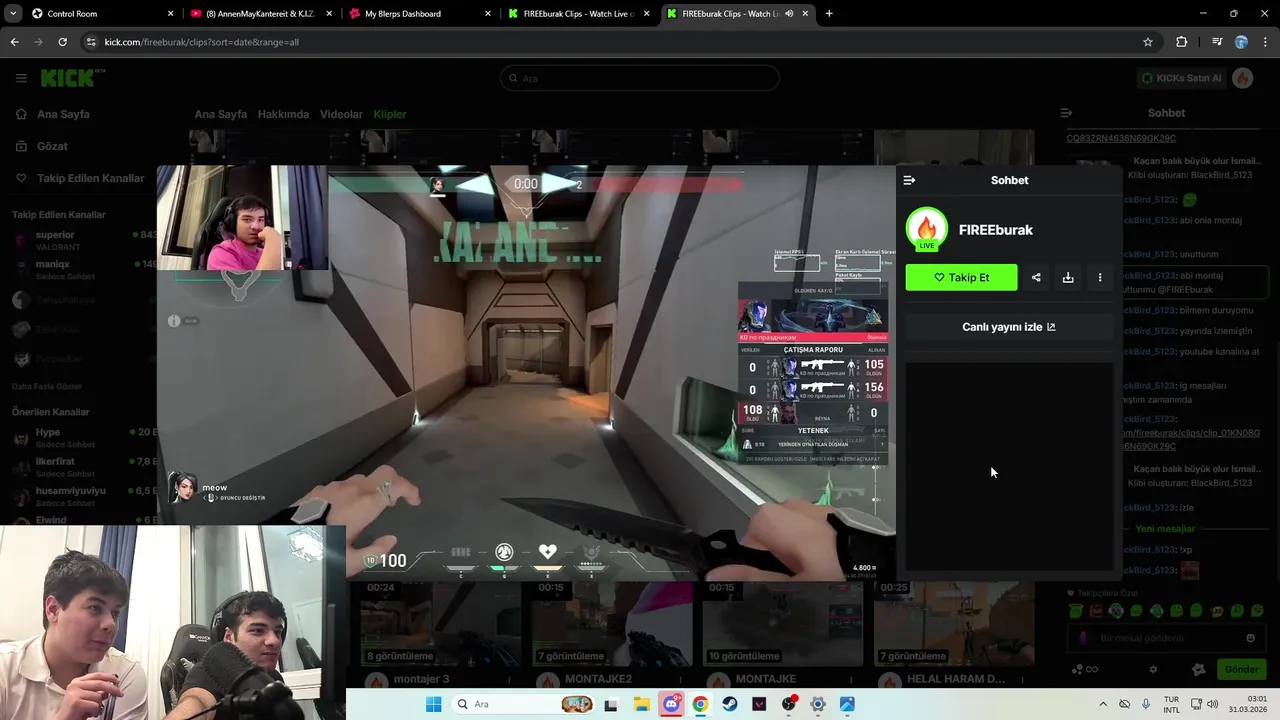Open the hamburger sidebar menu
The height and width of the screenshot is (720, 1280).
(21, 78)
